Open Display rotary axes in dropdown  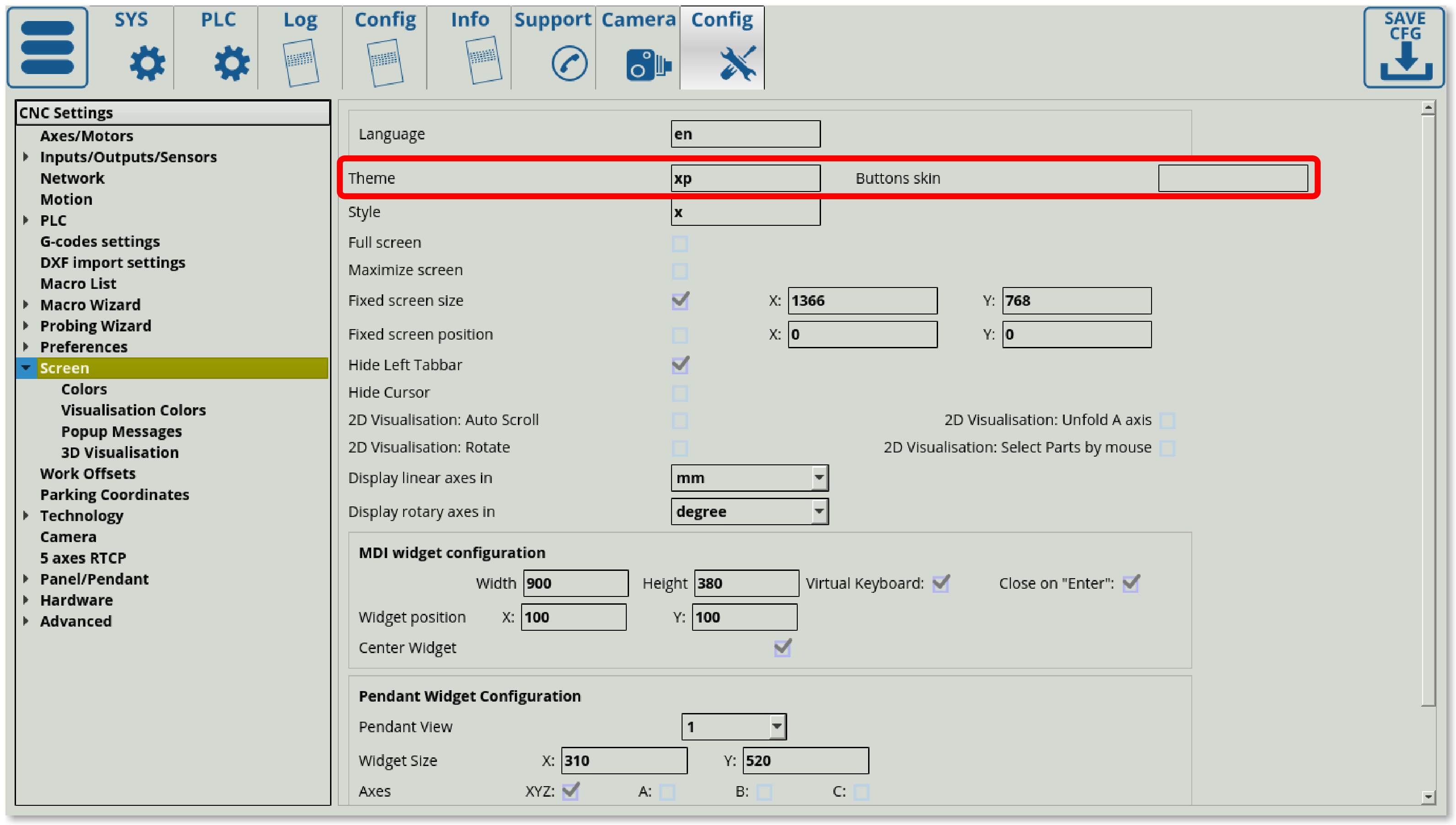click(x=819, y=511)
